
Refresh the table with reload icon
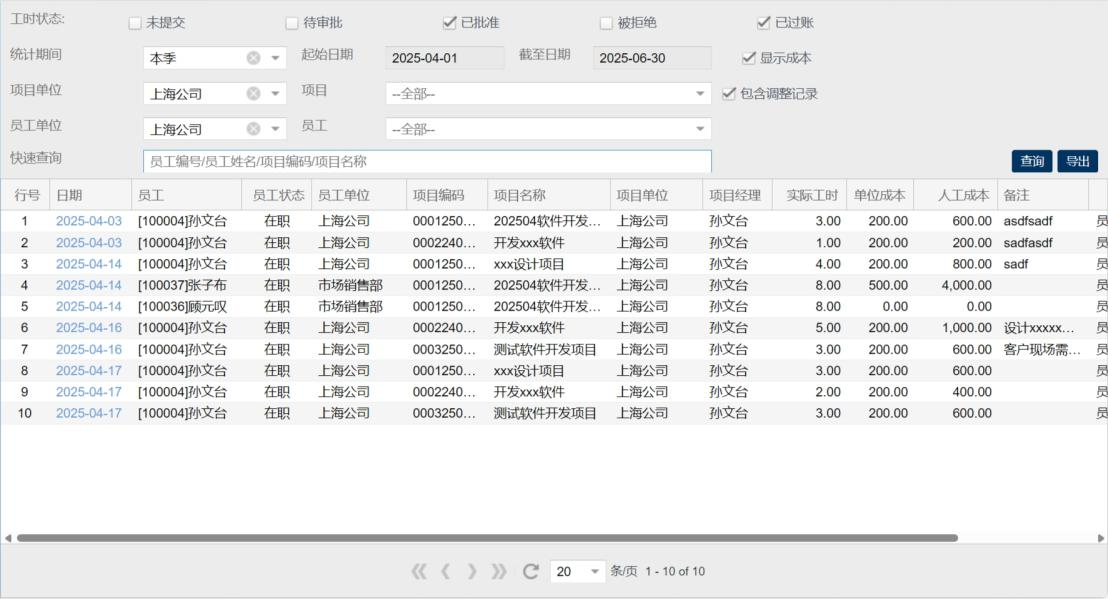point(530,572)
